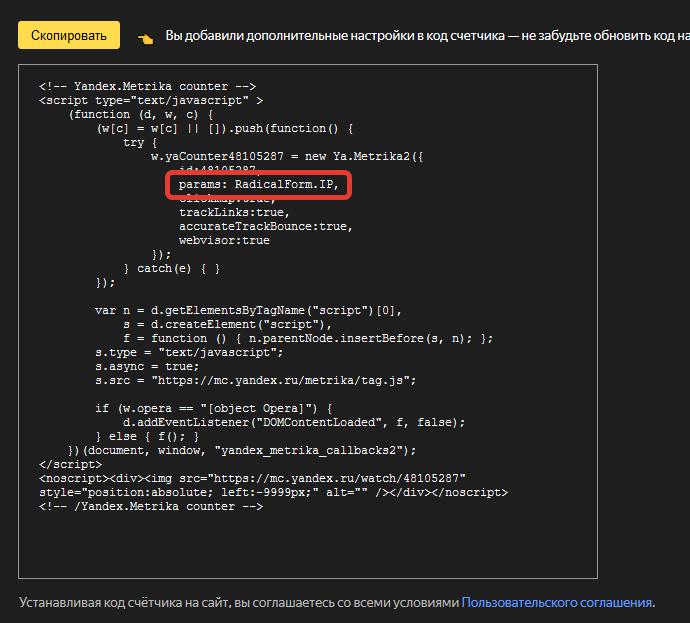The width and height of the screenshot is (690, 623).
Task: Click the w.opera condition line
Action: pyautogui.click(x=220, y=409)
